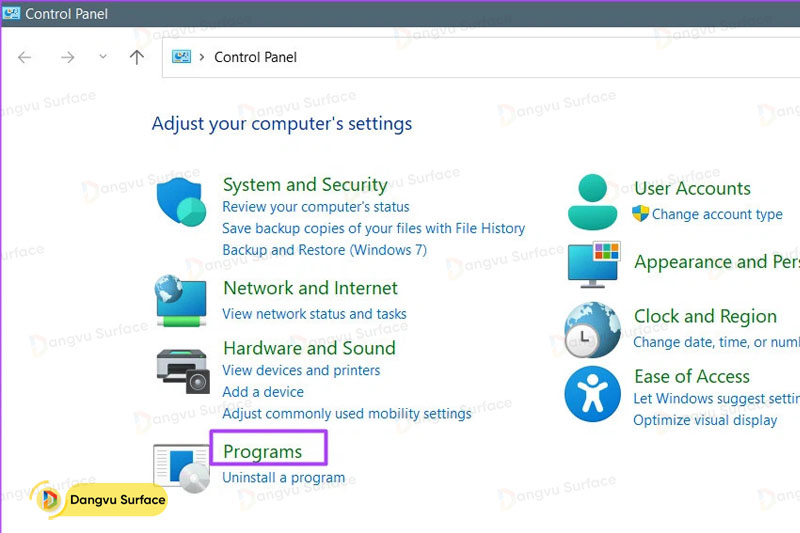800x533 pixels.
Task: Open the Programs category
Action: click(x=263, y=452)
